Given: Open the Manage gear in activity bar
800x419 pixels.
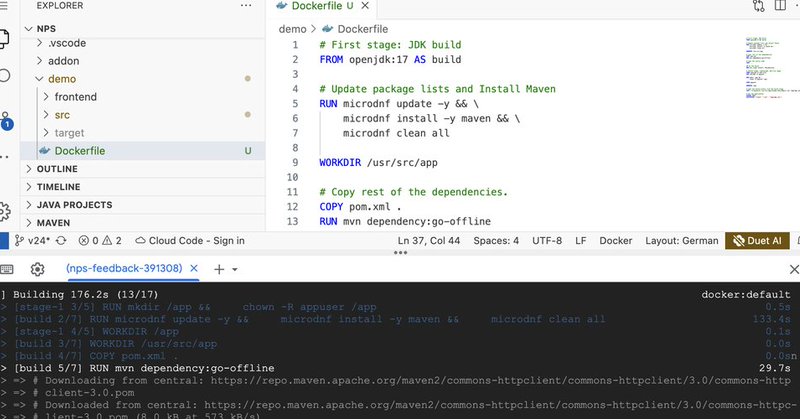Looking at the screenshot, I should click(5, 211).
